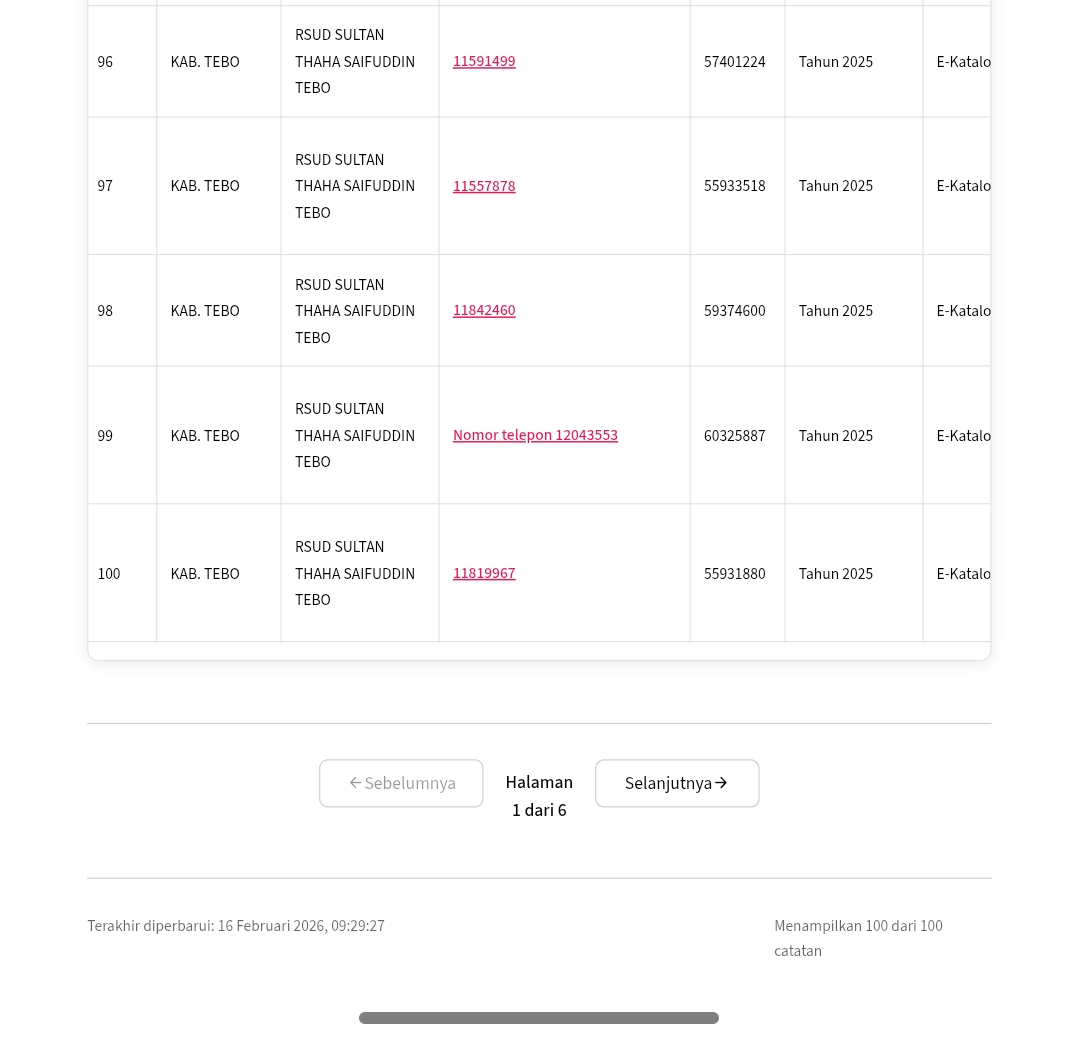This screenshot has height=1045, width=1079.
Task: Click value 57401224 in row 96
Action: [x=734, y=61]
